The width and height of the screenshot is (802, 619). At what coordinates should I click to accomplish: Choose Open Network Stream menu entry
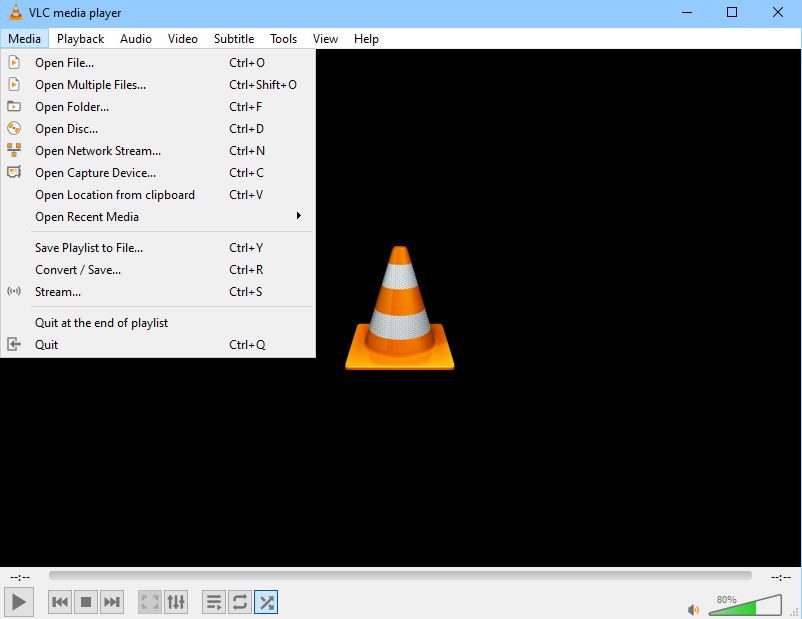point(97,151)
